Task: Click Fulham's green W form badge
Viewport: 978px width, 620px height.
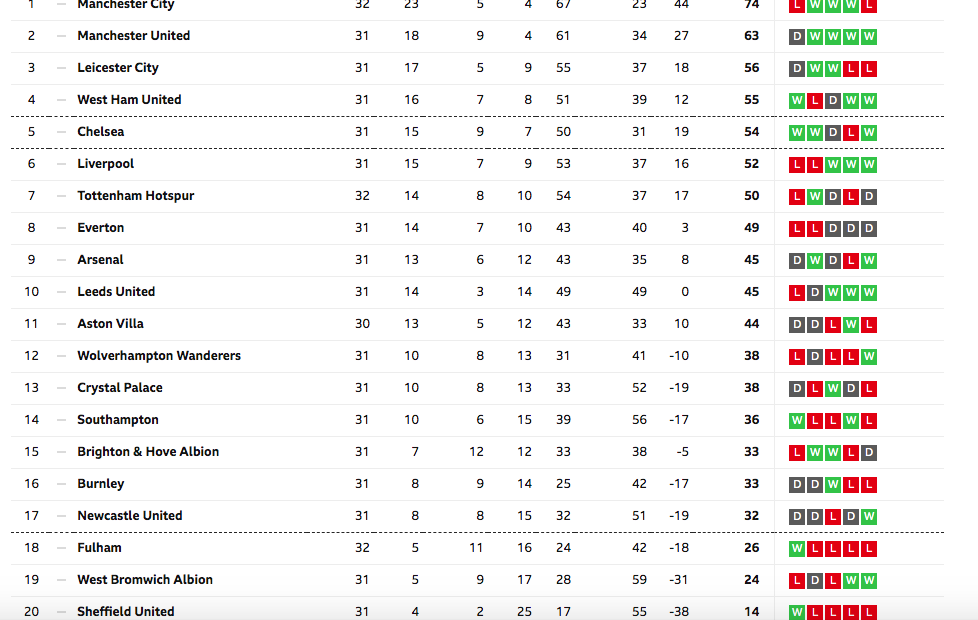Action: [x=796, y=549]
